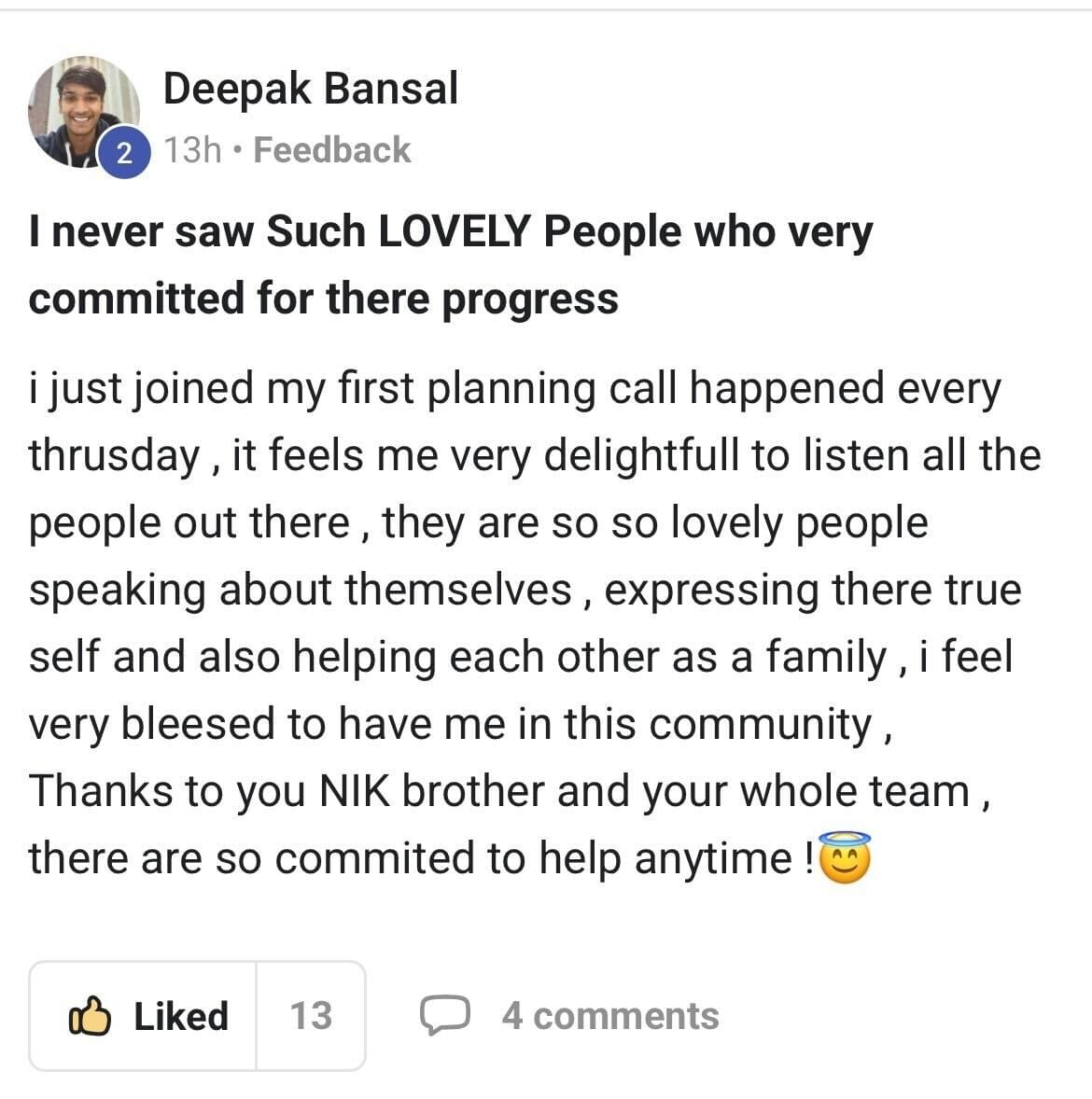Image resolution: width=1092 pixels, height=1099 pixels.
Task: Open the 4 comments link
Action: tap(609, 1016)
